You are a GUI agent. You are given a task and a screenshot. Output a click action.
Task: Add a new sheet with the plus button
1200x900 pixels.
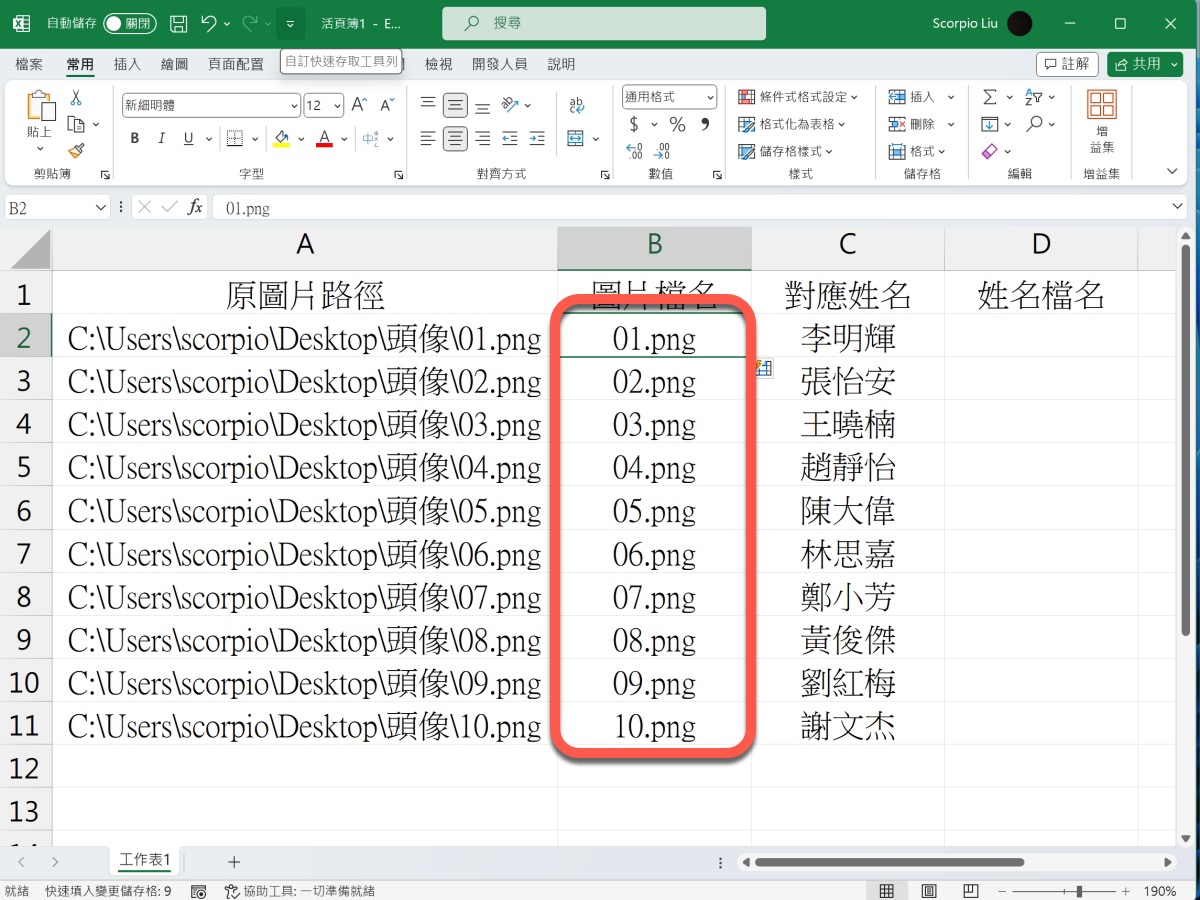(234, 861)
